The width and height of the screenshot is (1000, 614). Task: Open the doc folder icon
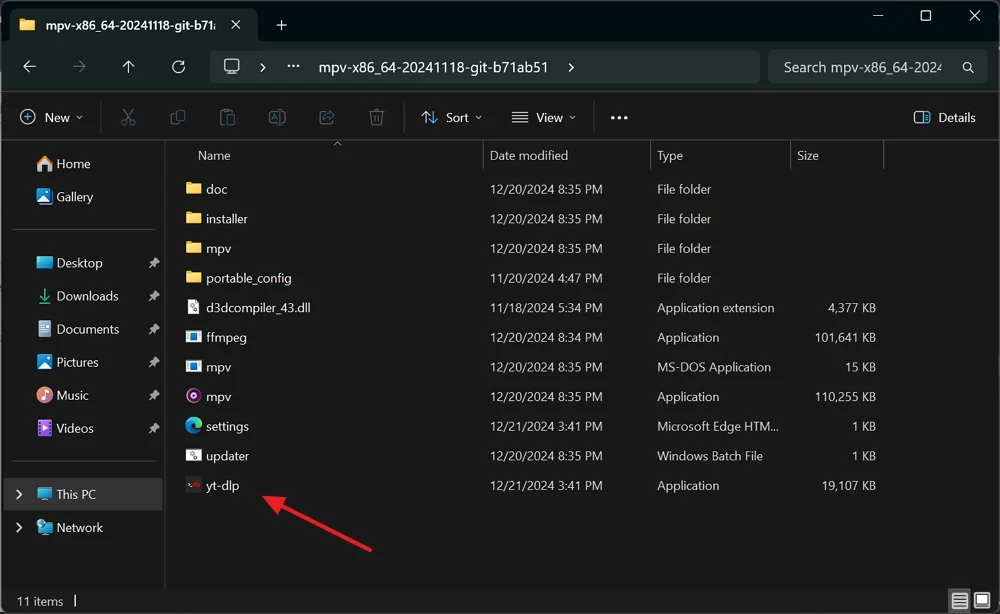pyautogui.click(x=193, y=188)
